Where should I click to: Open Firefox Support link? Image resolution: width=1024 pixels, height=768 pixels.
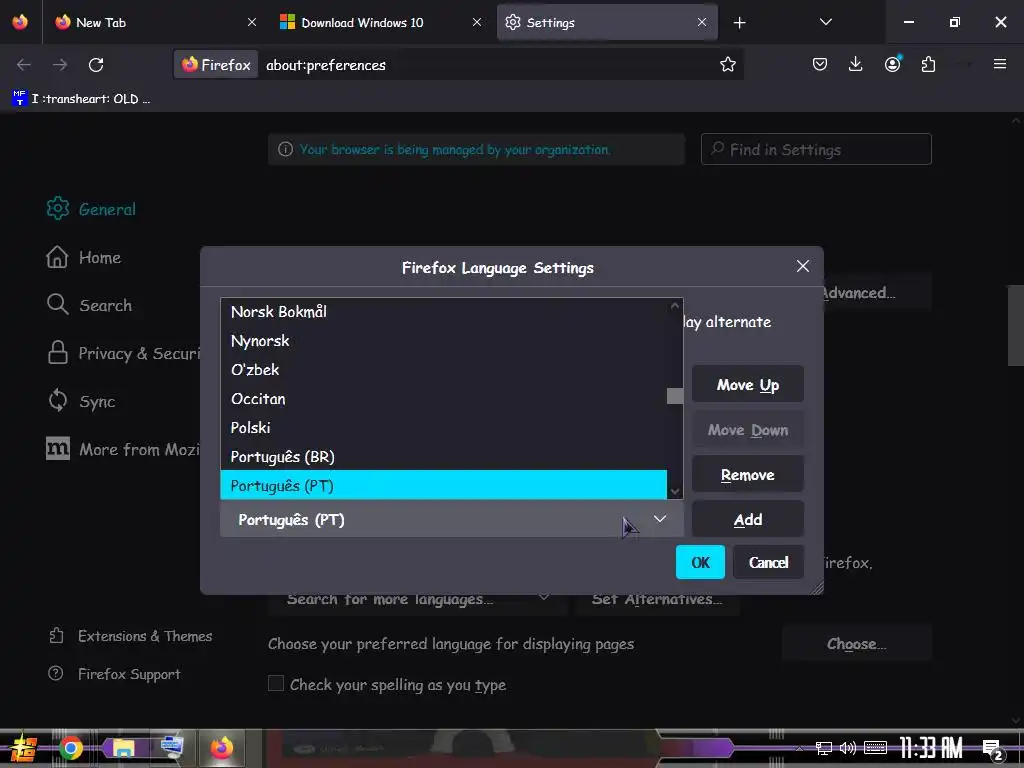115,674
